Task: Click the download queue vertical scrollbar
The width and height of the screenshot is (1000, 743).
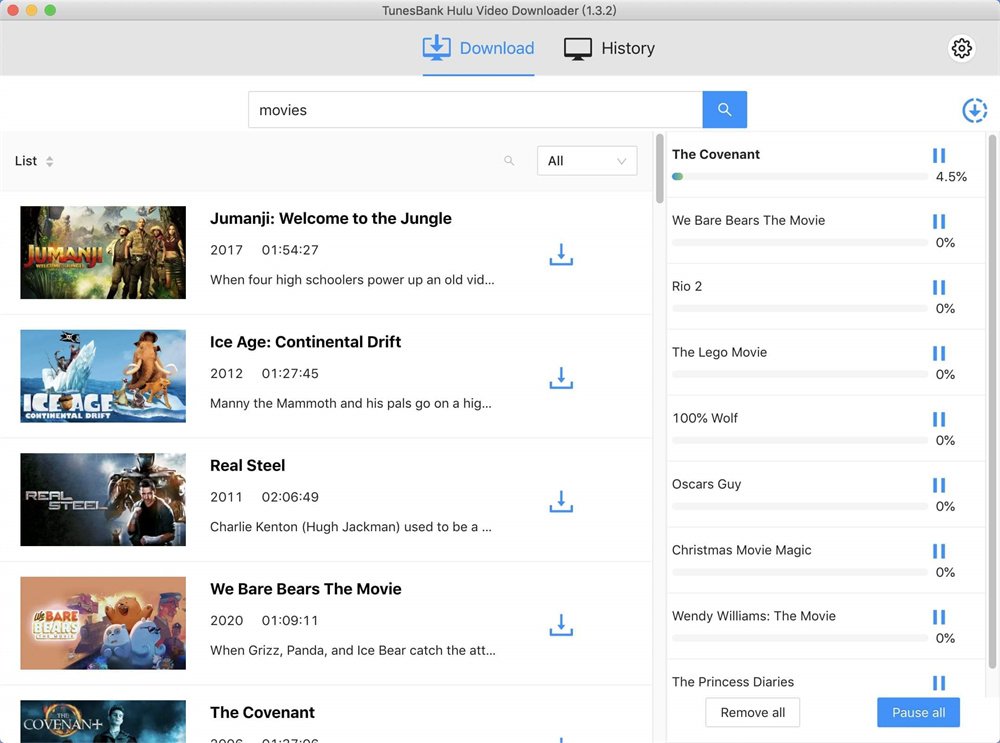Action: click(992, 402)
